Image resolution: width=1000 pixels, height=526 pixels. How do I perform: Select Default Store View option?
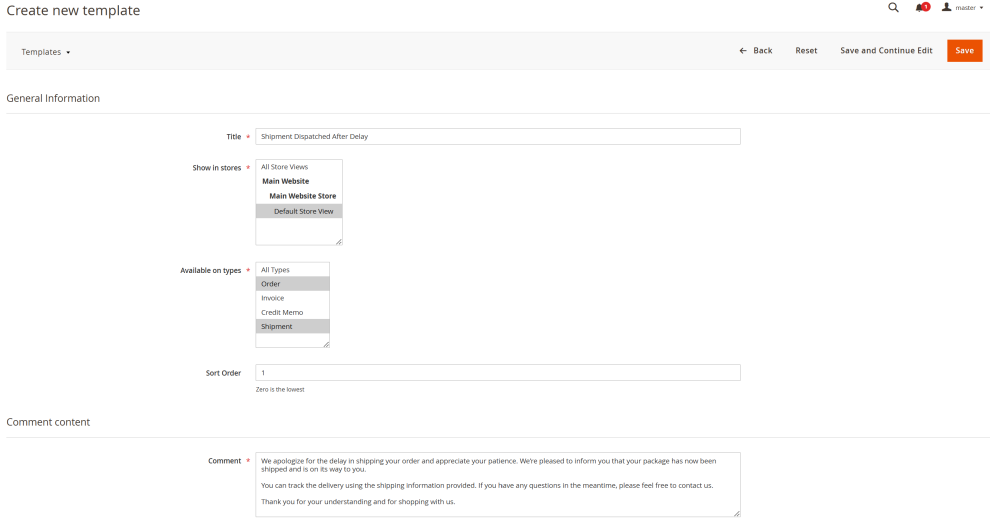point(299,211)
